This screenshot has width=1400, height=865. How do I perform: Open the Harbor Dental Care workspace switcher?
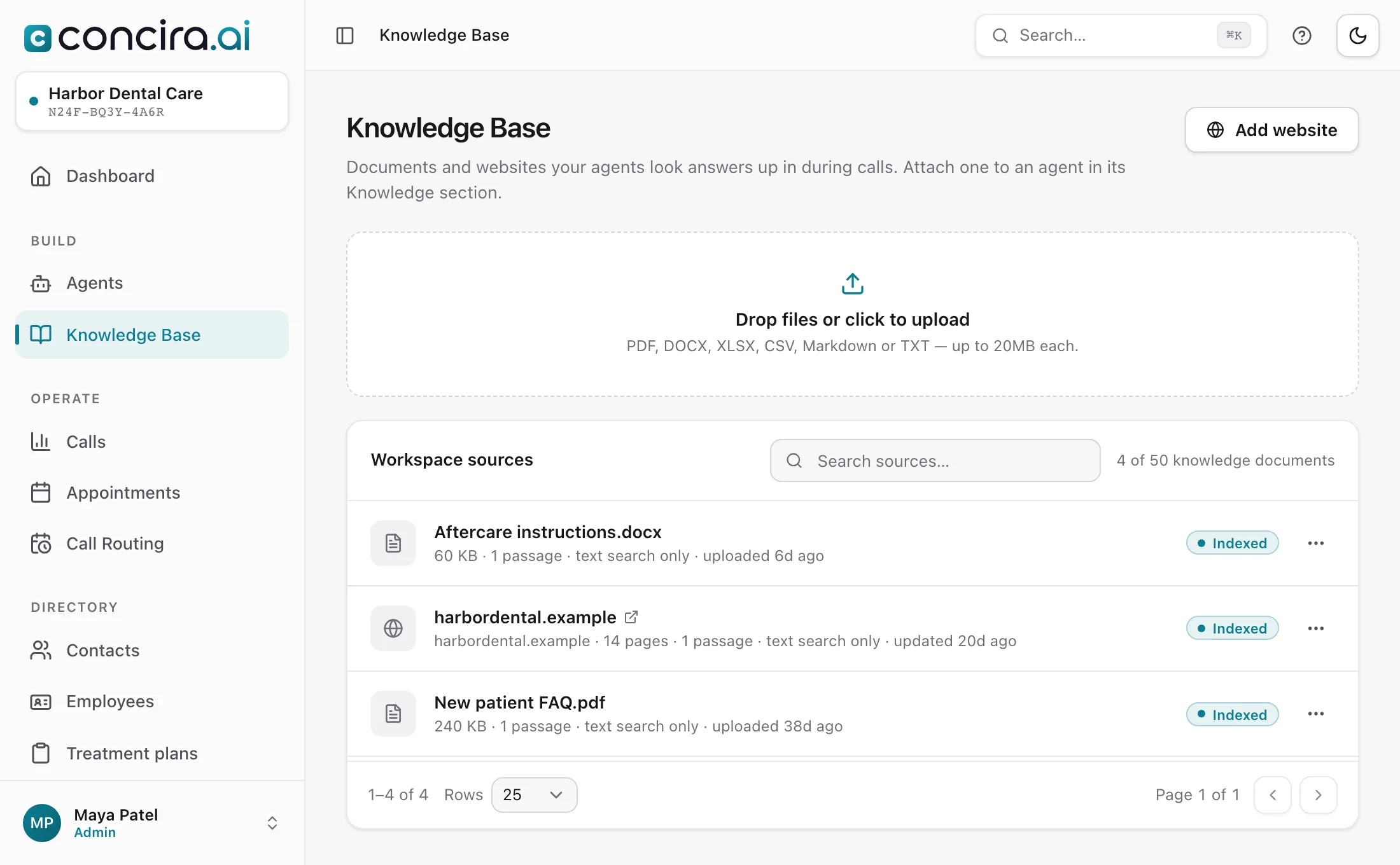pos(152,102)
